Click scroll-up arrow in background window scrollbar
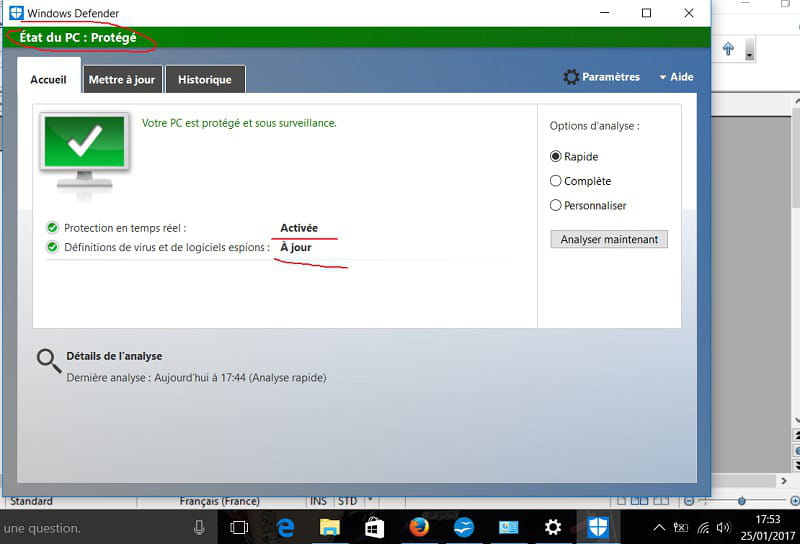 point(796,102)
